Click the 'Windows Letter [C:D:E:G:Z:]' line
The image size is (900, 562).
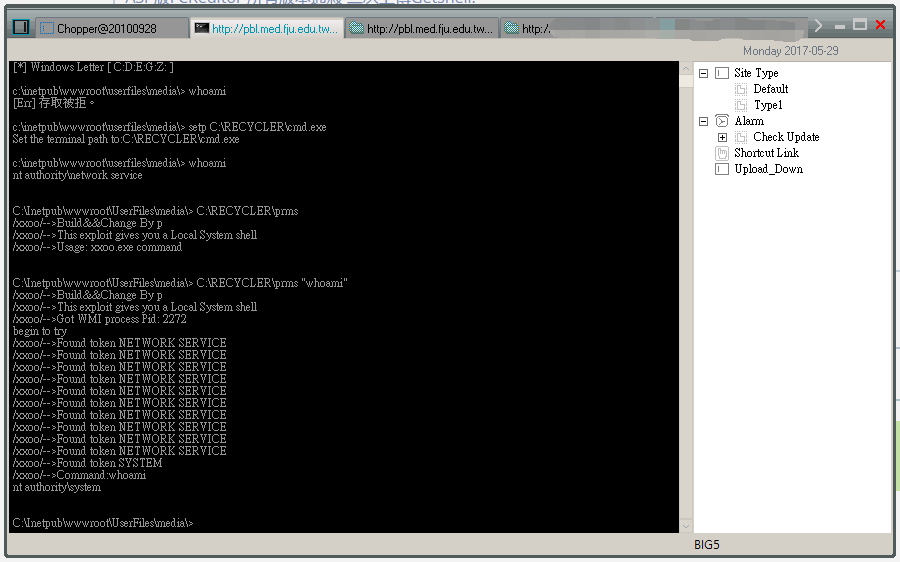93,67
